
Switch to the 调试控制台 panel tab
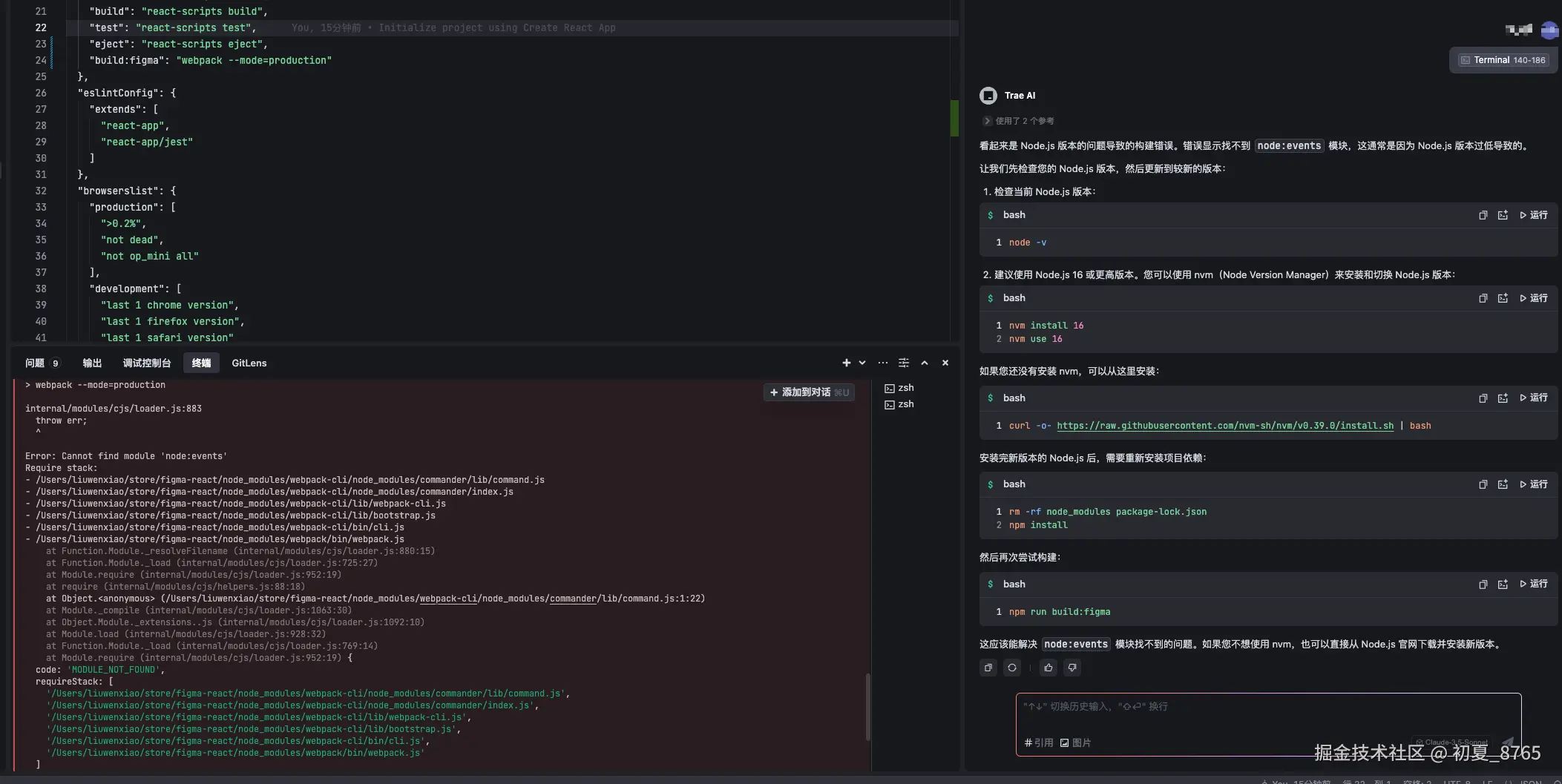click(x=147, y=363)
